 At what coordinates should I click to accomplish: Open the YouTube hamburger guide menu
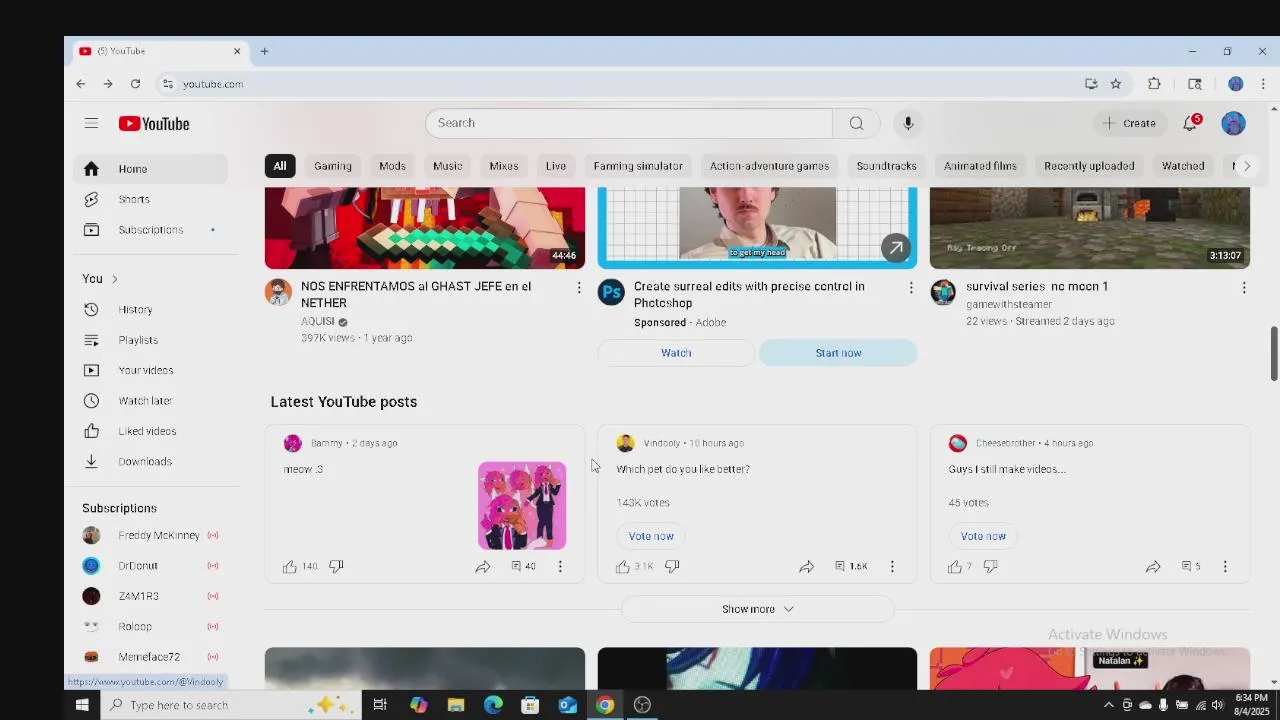pyautogui.click(x=91, y=123)
